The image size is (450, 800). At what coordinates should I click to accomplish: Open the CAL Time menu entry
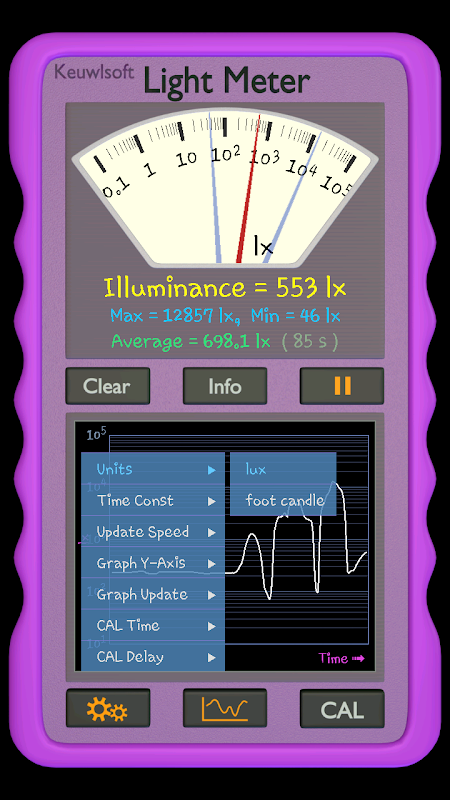coord(153,626)
